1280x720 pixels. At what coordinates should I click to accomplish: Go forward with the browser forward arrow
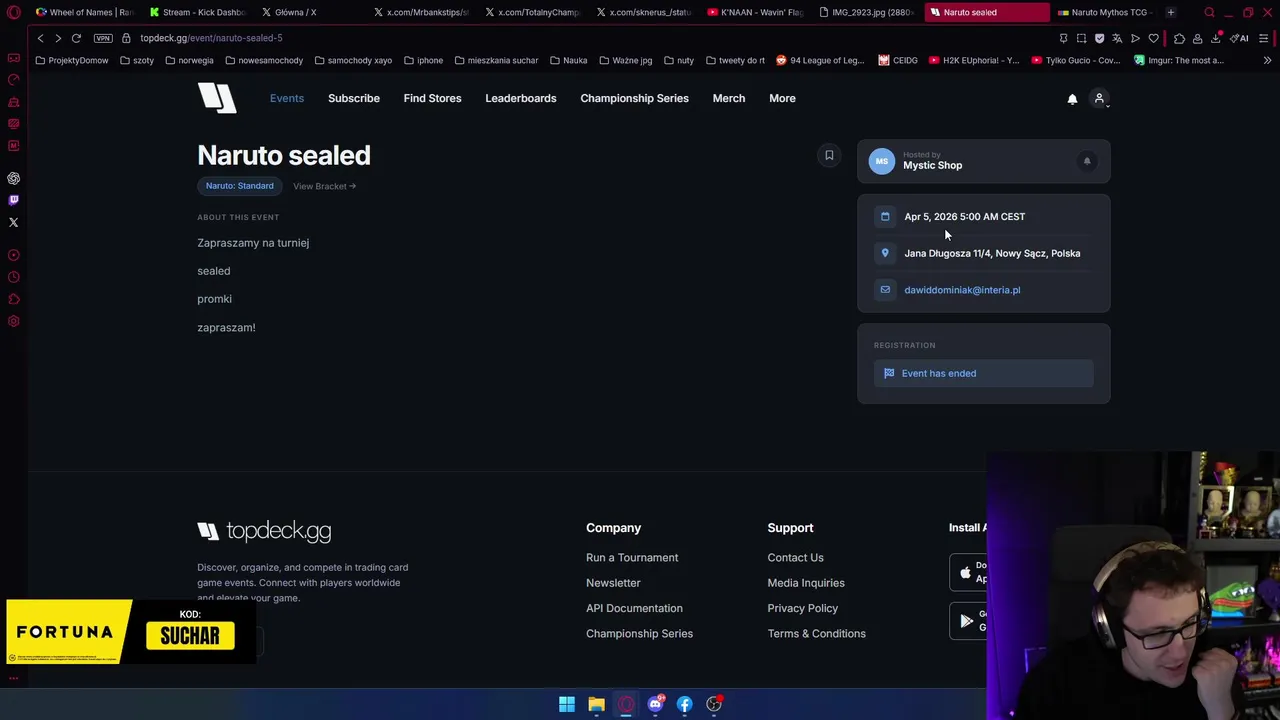[58, 38]
